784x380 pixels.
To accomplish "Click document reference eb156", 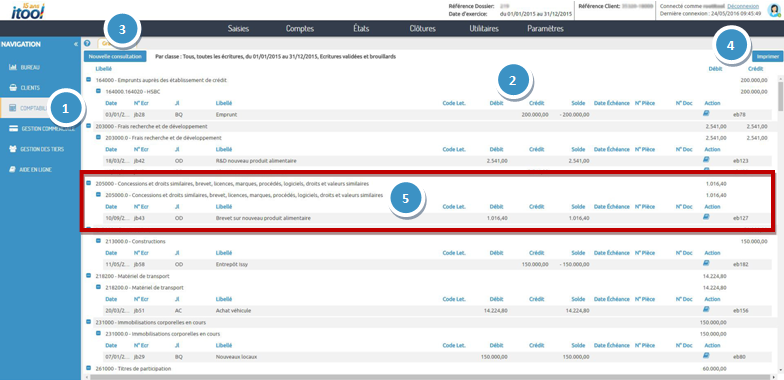I will (x=740, y=310).
